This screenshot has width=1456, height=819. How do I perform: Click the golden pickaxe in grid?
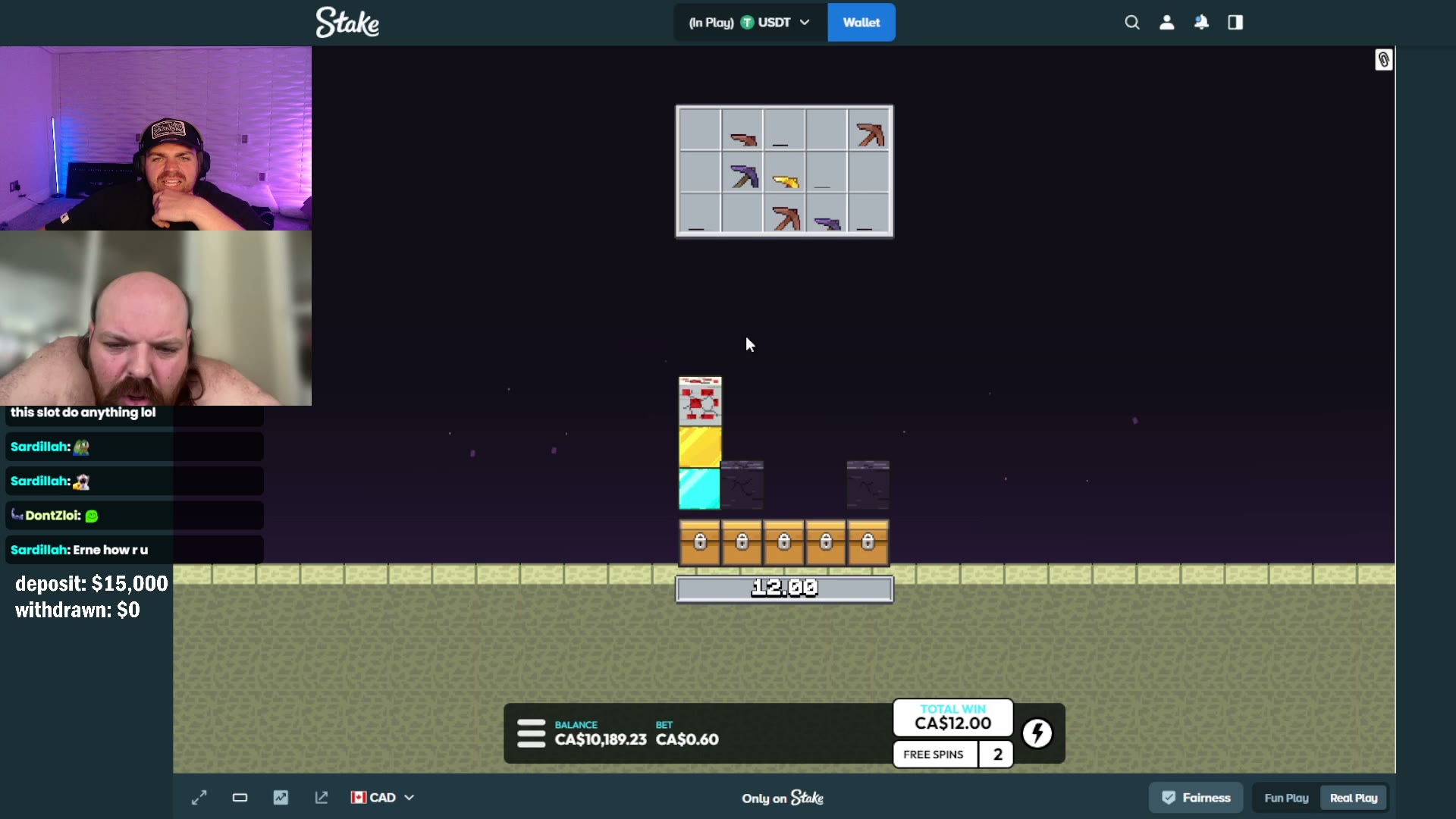[786, 181]
